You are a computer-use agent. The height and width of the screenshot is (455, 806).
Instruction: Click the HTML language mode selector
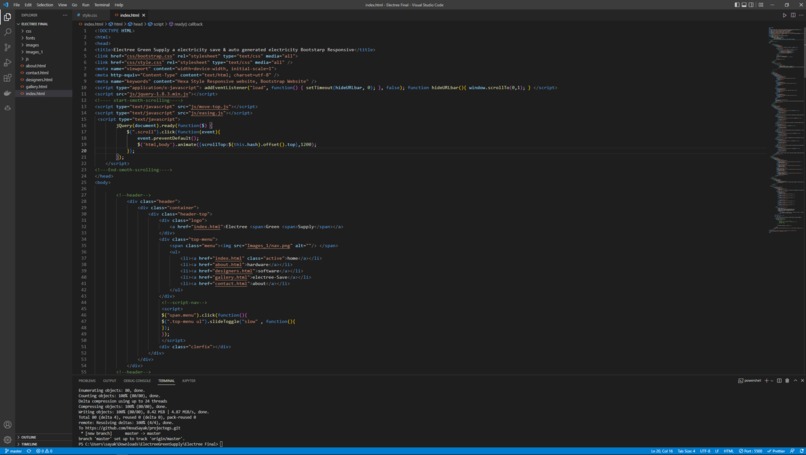pyautogui.click(x=728, y=451)
